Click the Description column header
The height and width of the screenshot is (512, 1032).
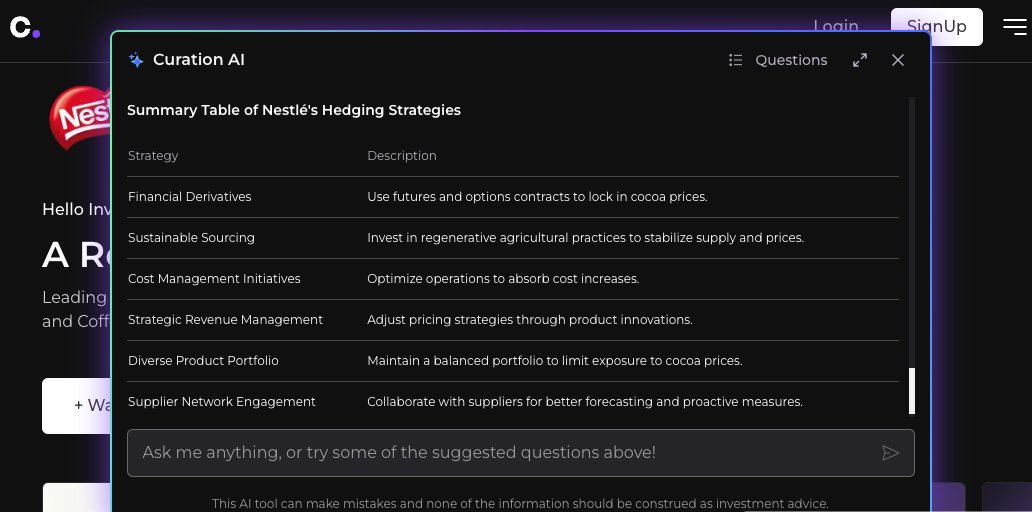(401, 156)
